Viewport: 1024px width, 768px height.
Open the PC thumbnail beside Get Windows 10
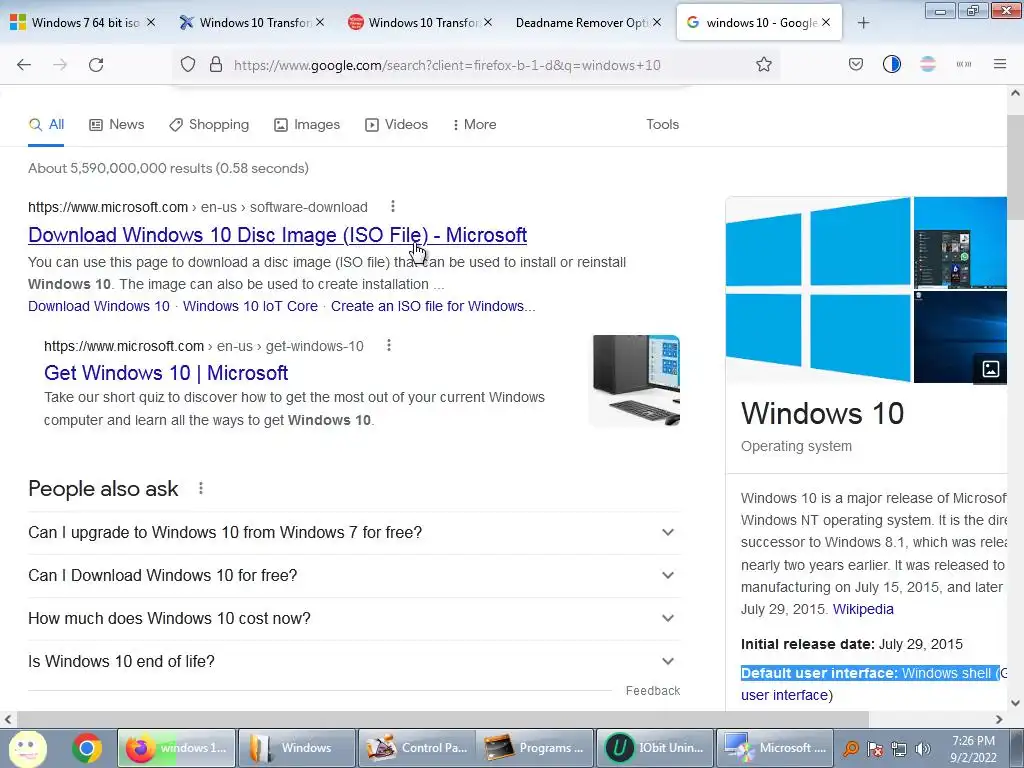tap(634, 381)
